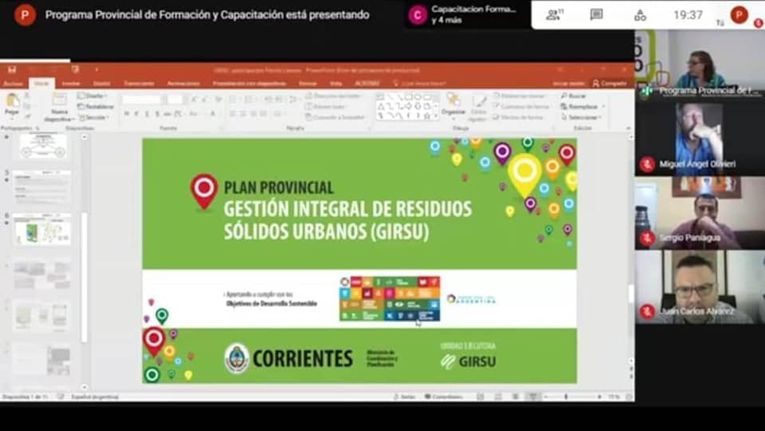Click the zoom percentage value
Viewport: 765px width, 431px height.
[x=613, y=397]
